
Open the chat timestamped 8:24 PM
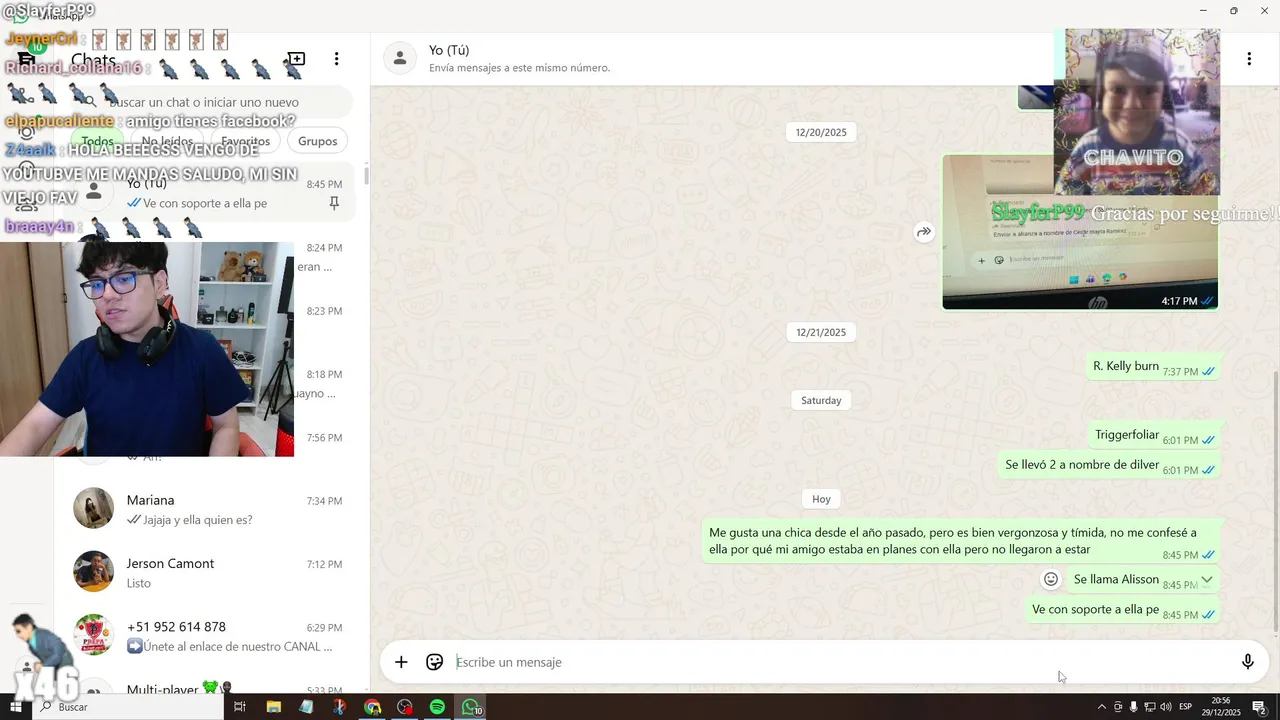(x=325, y=257)
